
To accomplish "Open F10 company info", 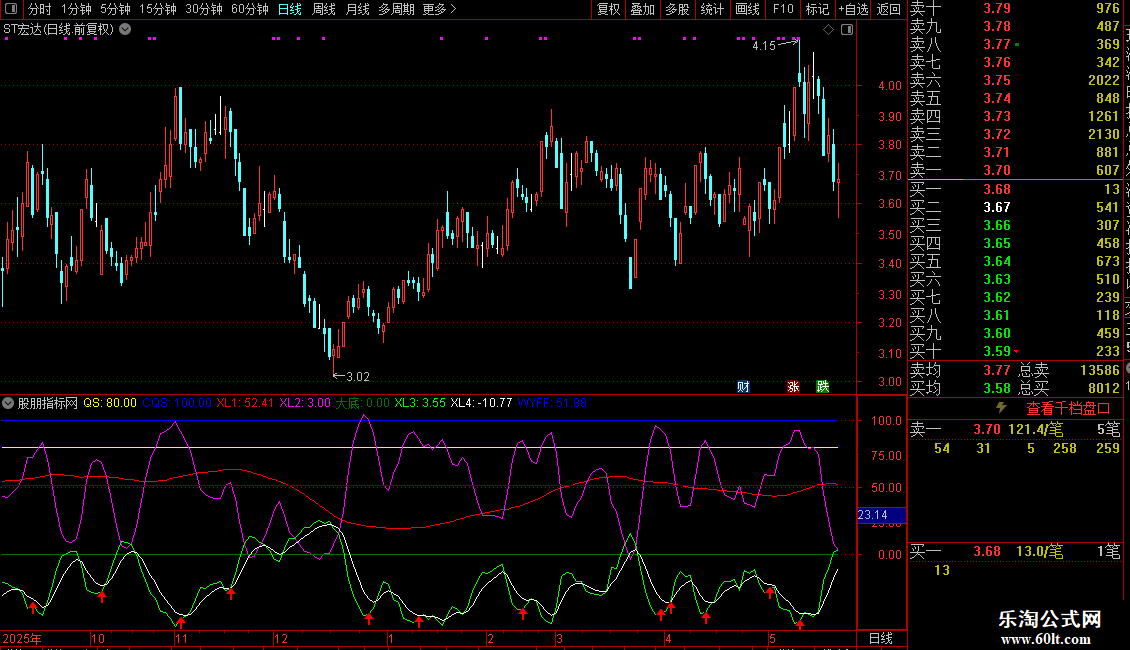I will pyautogui.click(x=783, y=9).
